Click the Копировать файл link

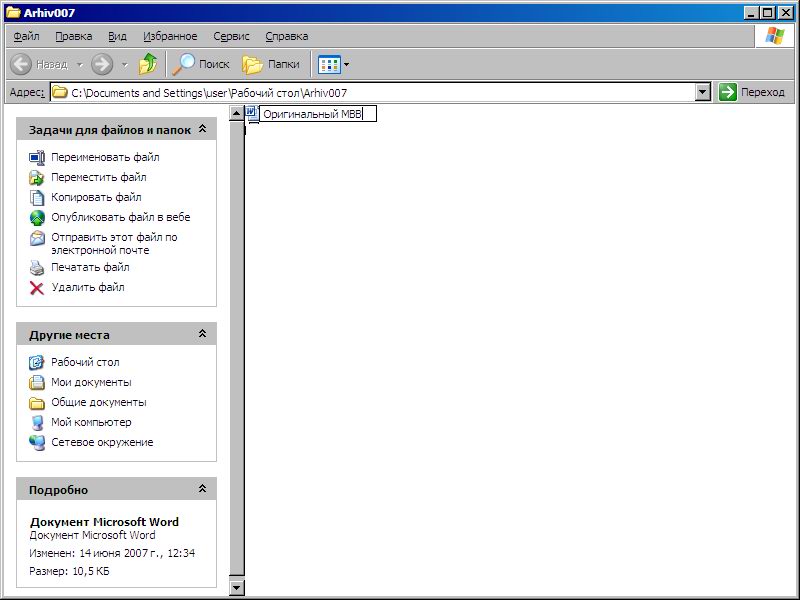[x=96, y=197]
